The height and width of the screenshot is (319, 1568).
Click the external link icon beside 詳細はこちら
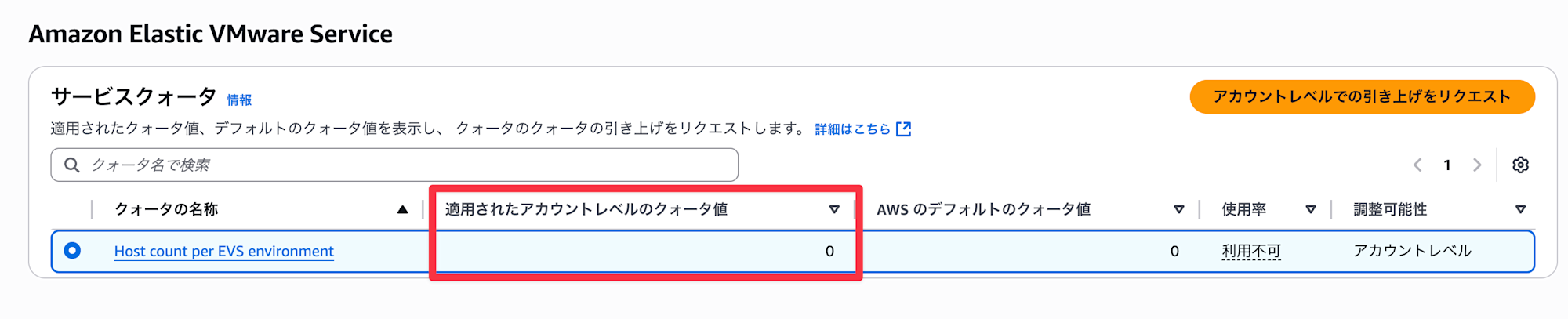click(903, 129)
